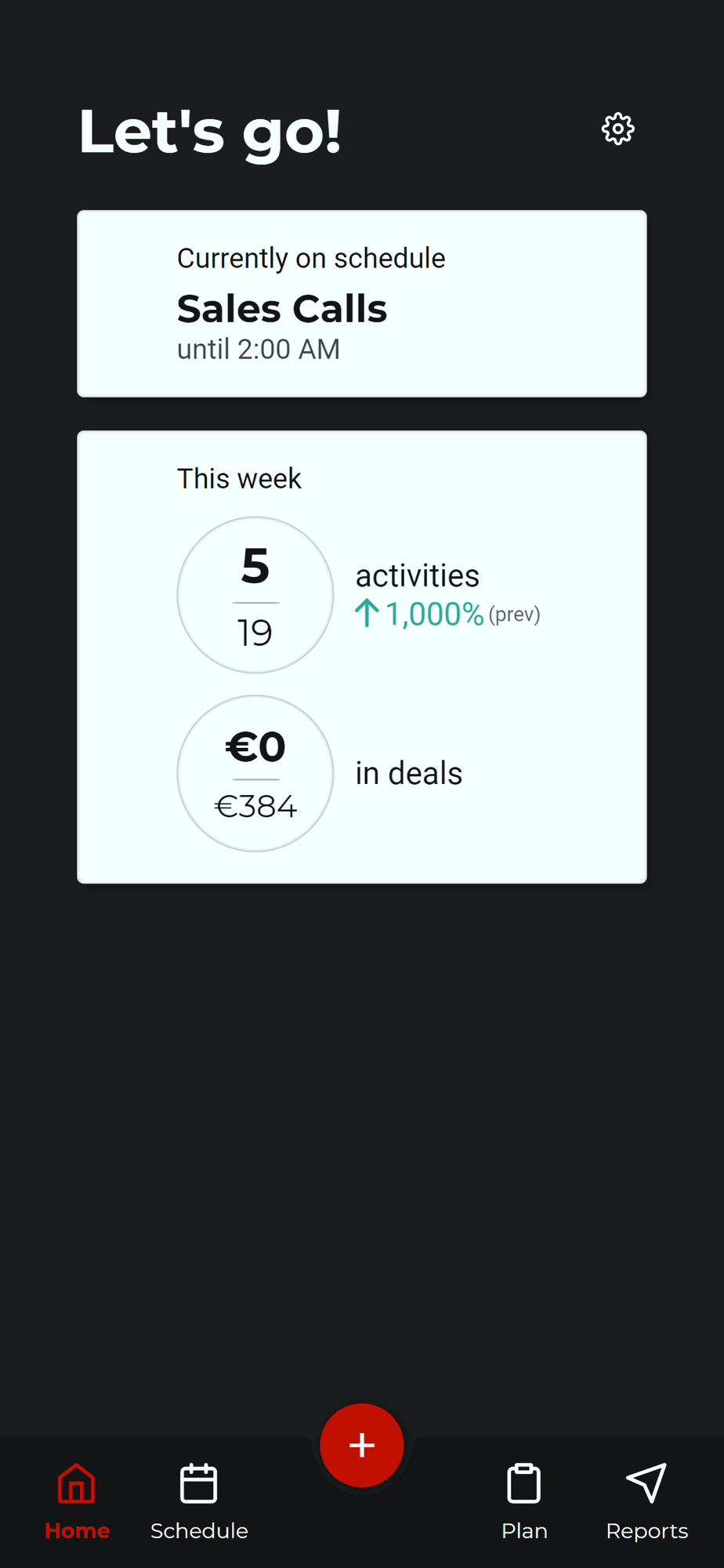Tap the activities label
The width and height of the screenshot is (724, 1568).
point(418,575)
